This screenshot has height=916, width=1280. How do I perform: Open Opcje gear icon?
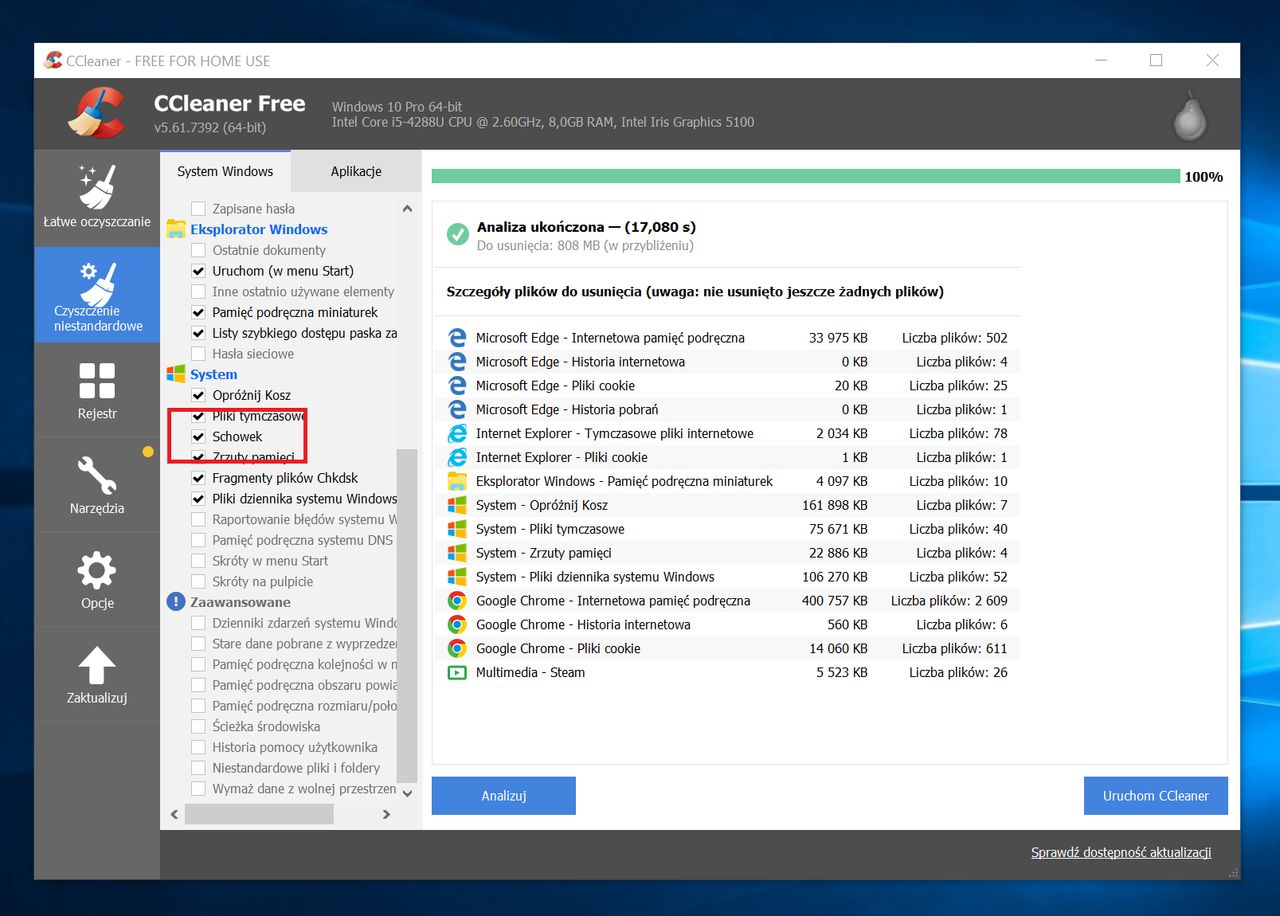(x=97, y=571)
